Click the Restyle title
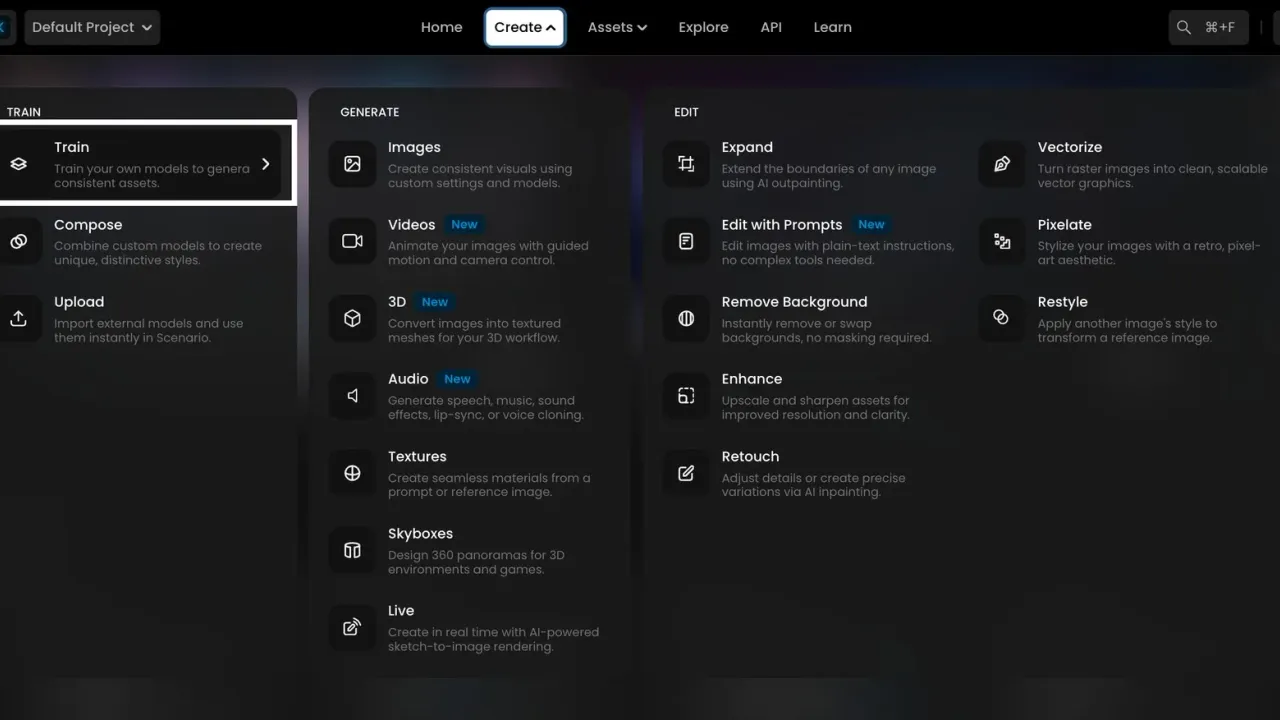Image resolution: width=1280 pixels, height=720 pixels. [1063, 302]
